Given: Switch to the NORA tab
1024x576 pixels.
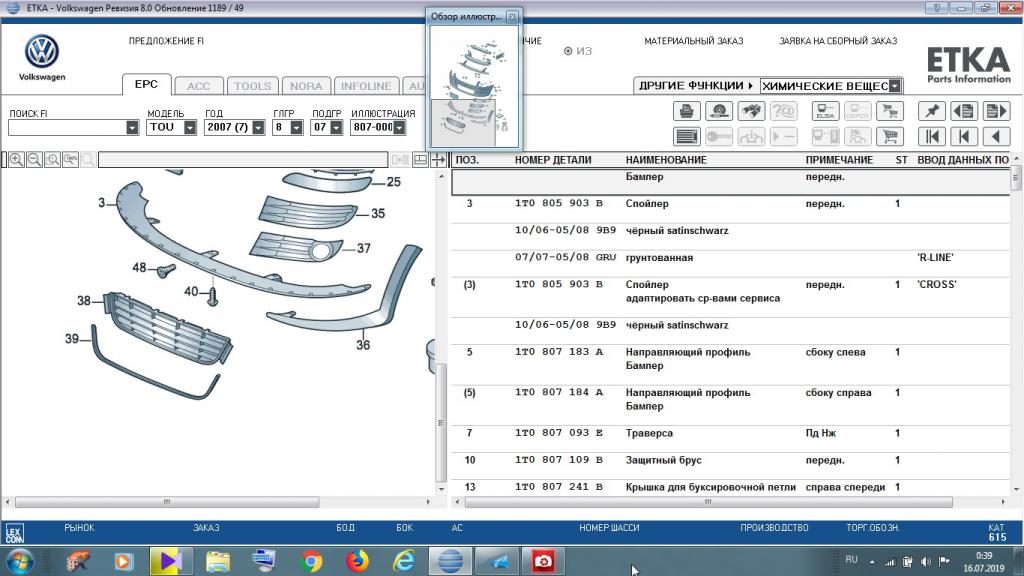Looking at the screenshot, I should coord(306,86).
